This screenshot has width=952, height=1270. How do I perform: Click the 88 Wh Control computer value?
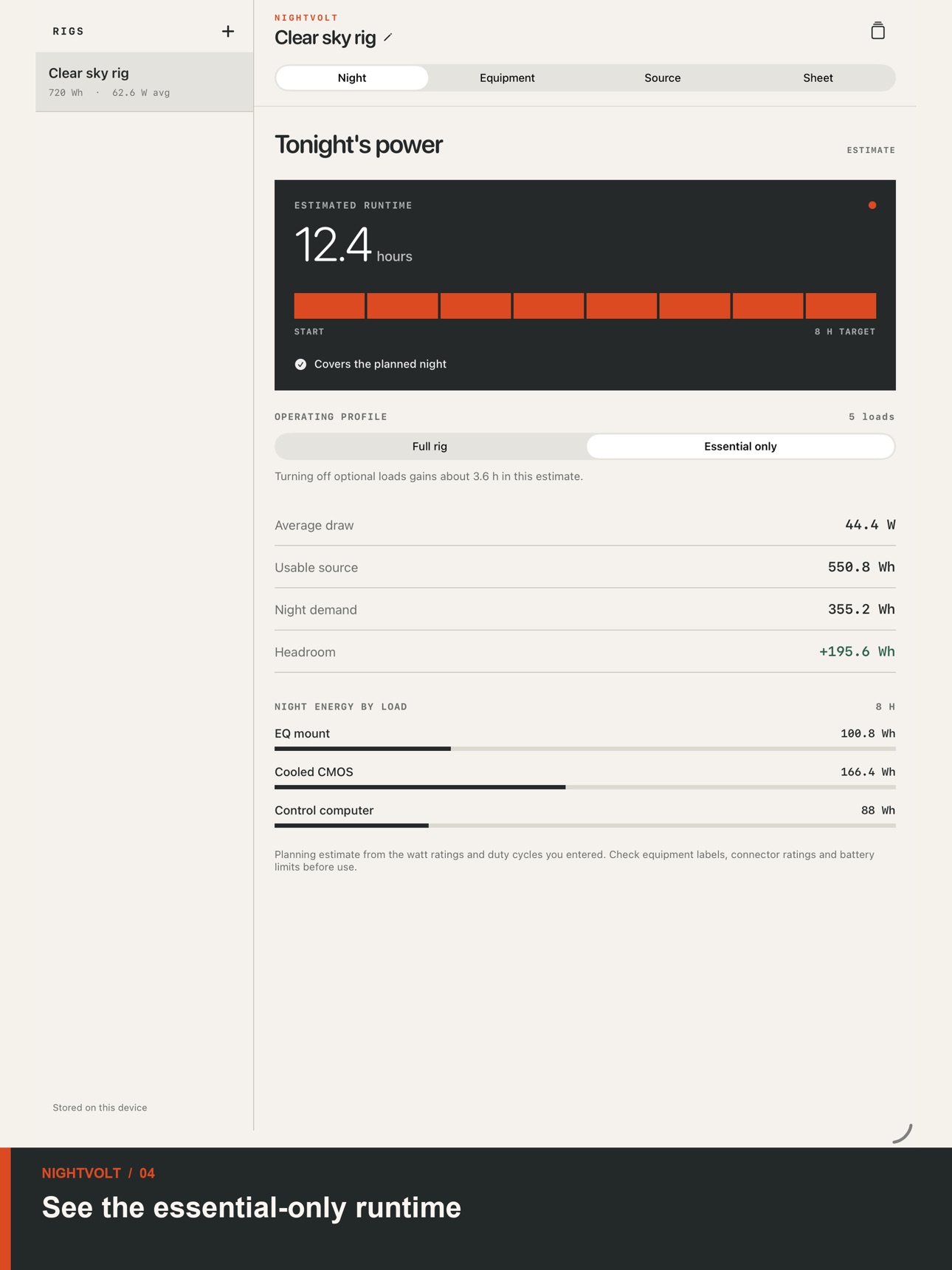(x=878, y=810)
